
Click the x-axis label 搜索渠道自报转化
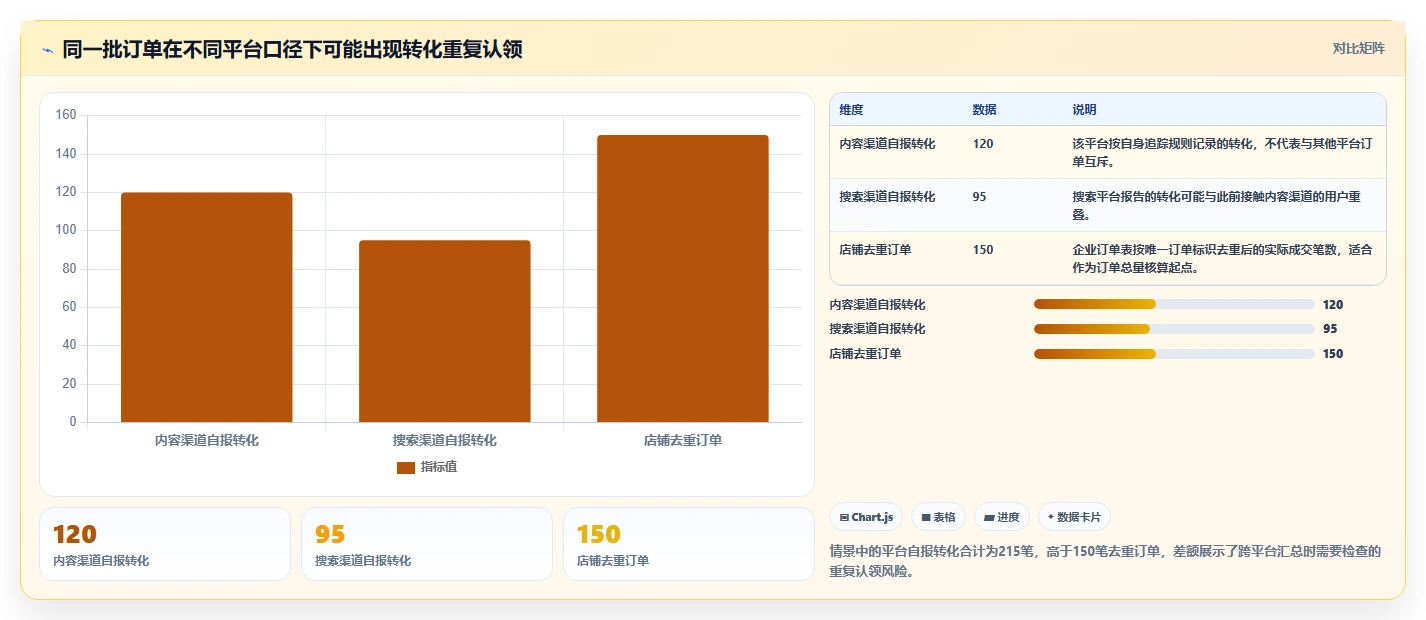click(444, 440)
